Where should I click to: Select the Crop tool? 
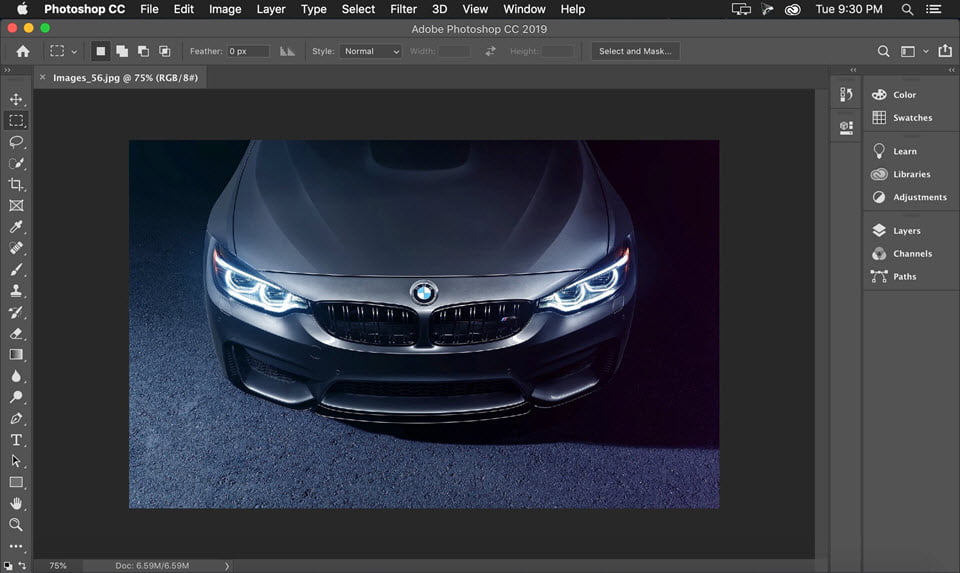click(x=16, y=184)
